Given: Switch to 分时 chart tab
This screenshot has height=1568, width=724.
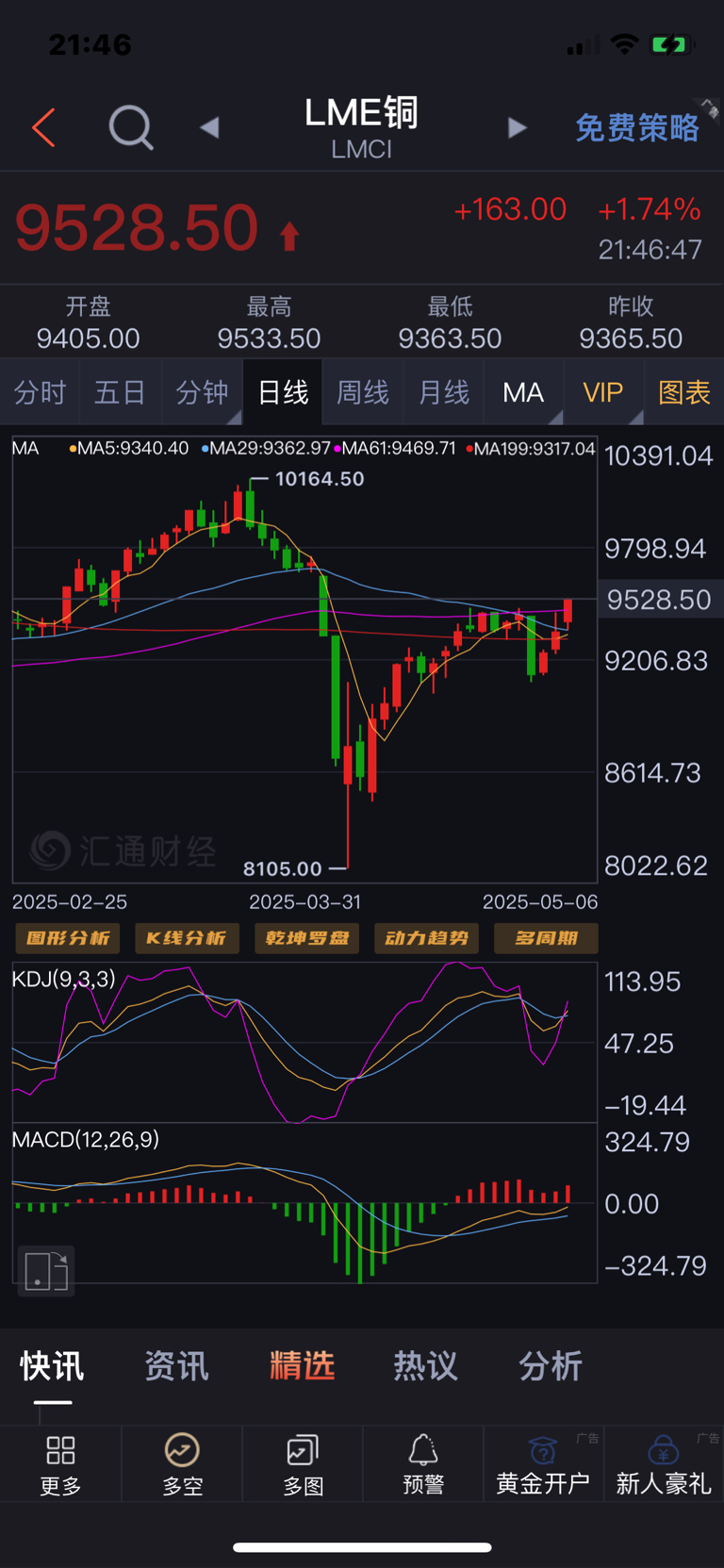Looking at the screenshot, I should point(40,392).
